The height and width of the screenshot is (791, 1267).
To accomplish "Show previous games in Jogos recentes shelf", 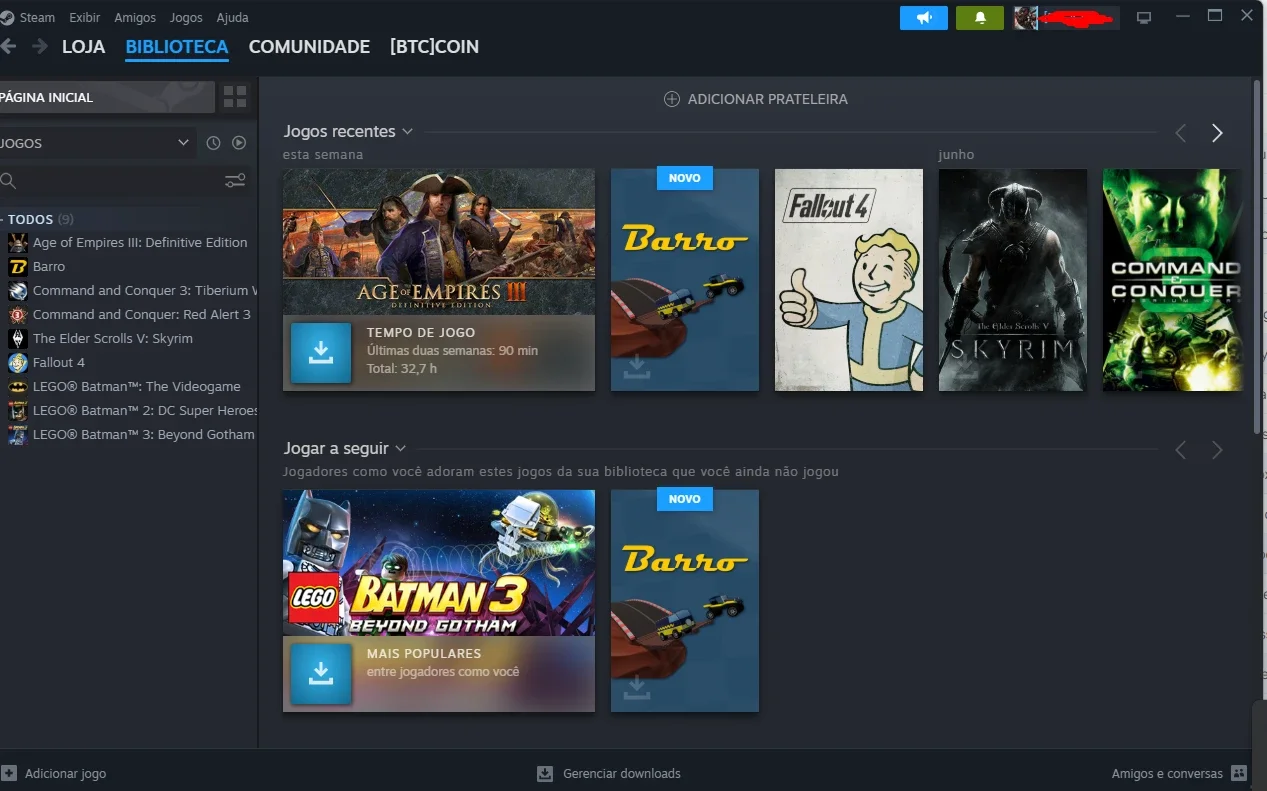I will (1181, 133).
